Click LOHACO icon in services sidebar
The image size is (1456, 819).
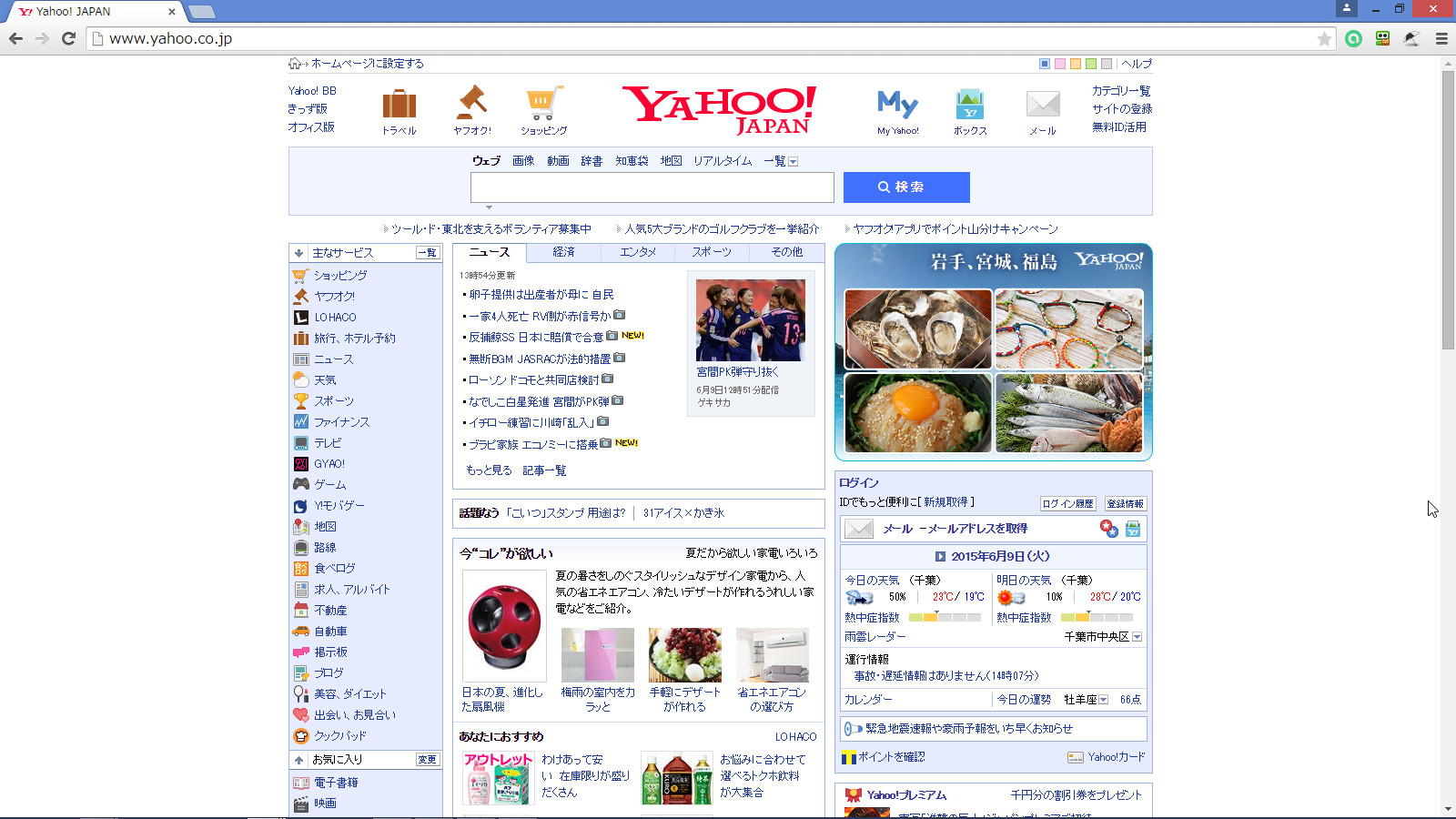click(x=301, y=318)
